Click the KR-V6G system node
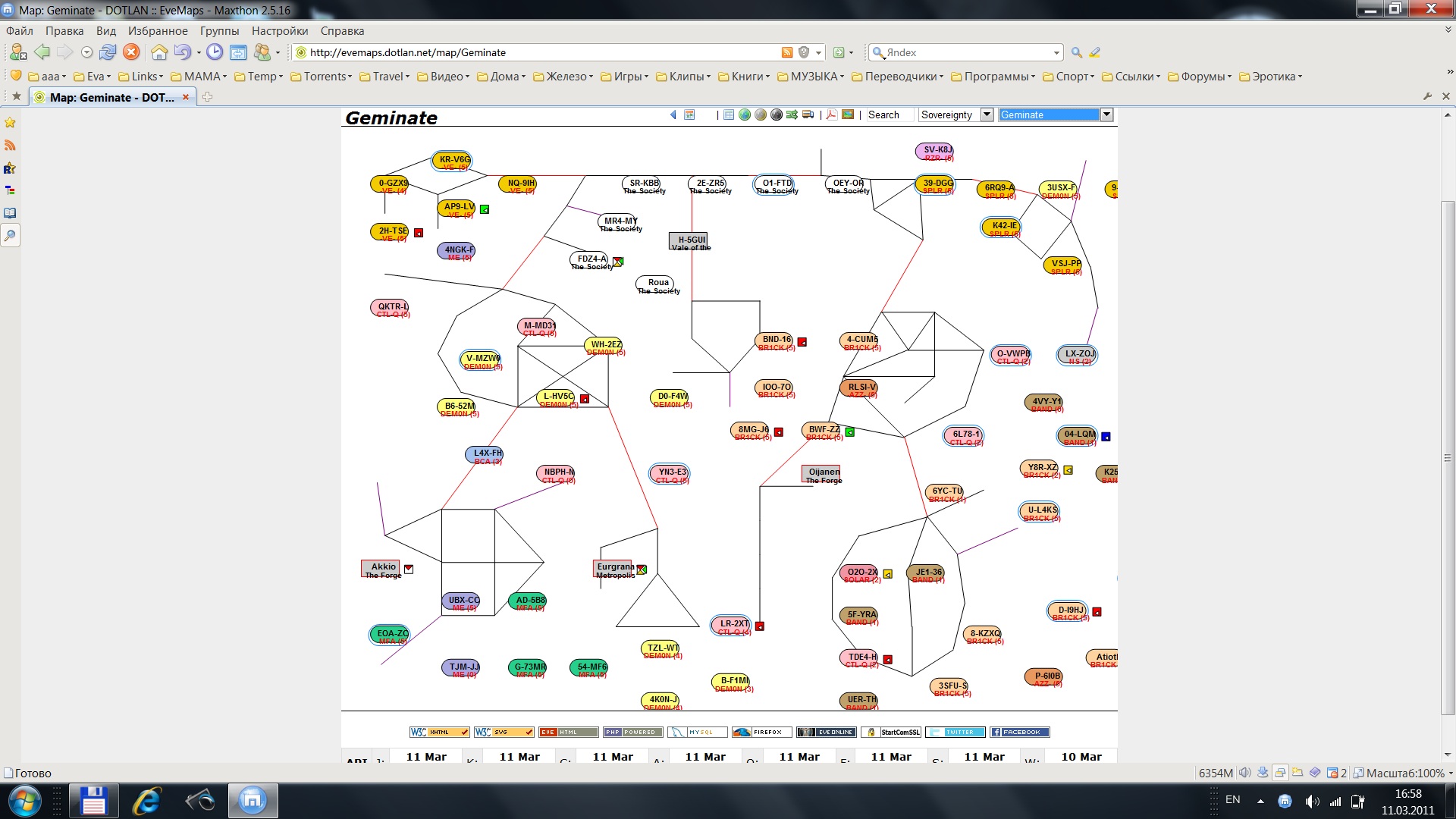Viewport: 1456px width, 819px height. (454, 160)
